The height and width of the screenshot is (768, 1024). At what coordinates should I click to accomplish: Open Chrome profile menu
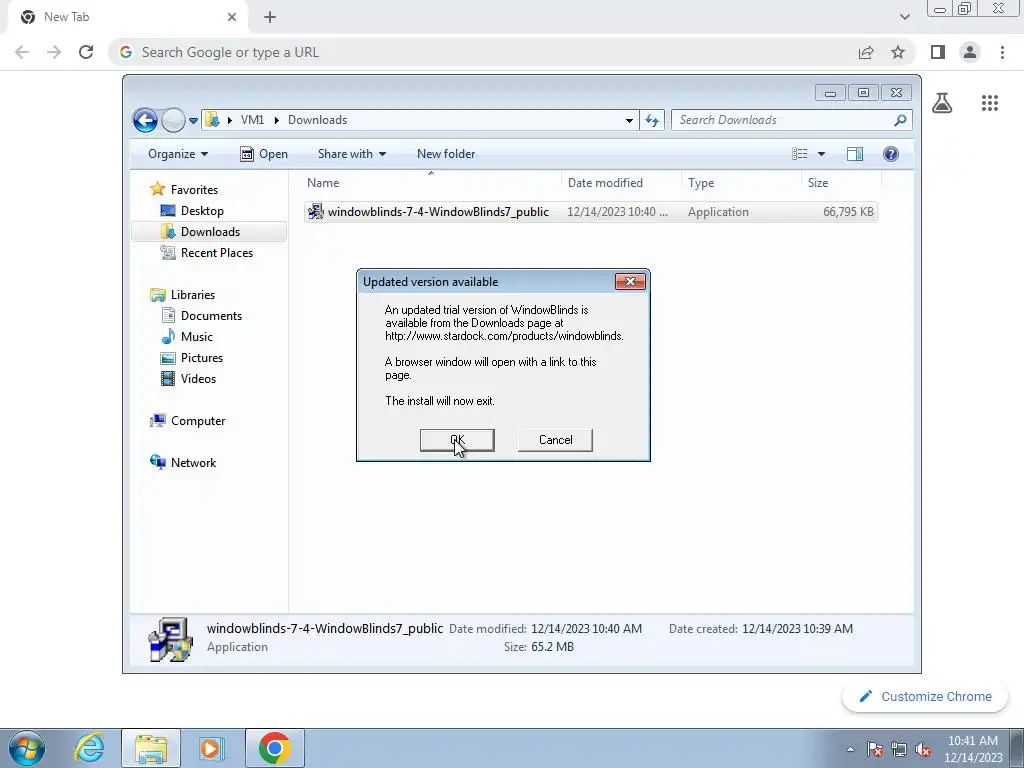coord(970,52)
